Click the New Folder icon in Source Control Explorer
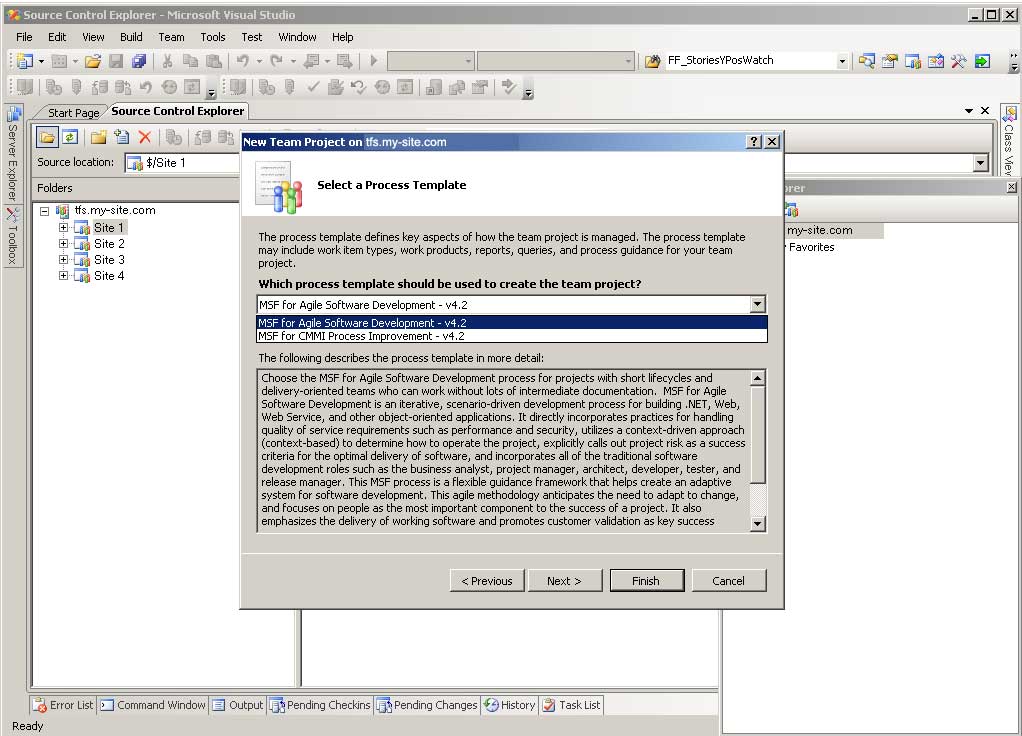Image resolution: width=1022 pixels, height=736 pixels. pos(98,137)
